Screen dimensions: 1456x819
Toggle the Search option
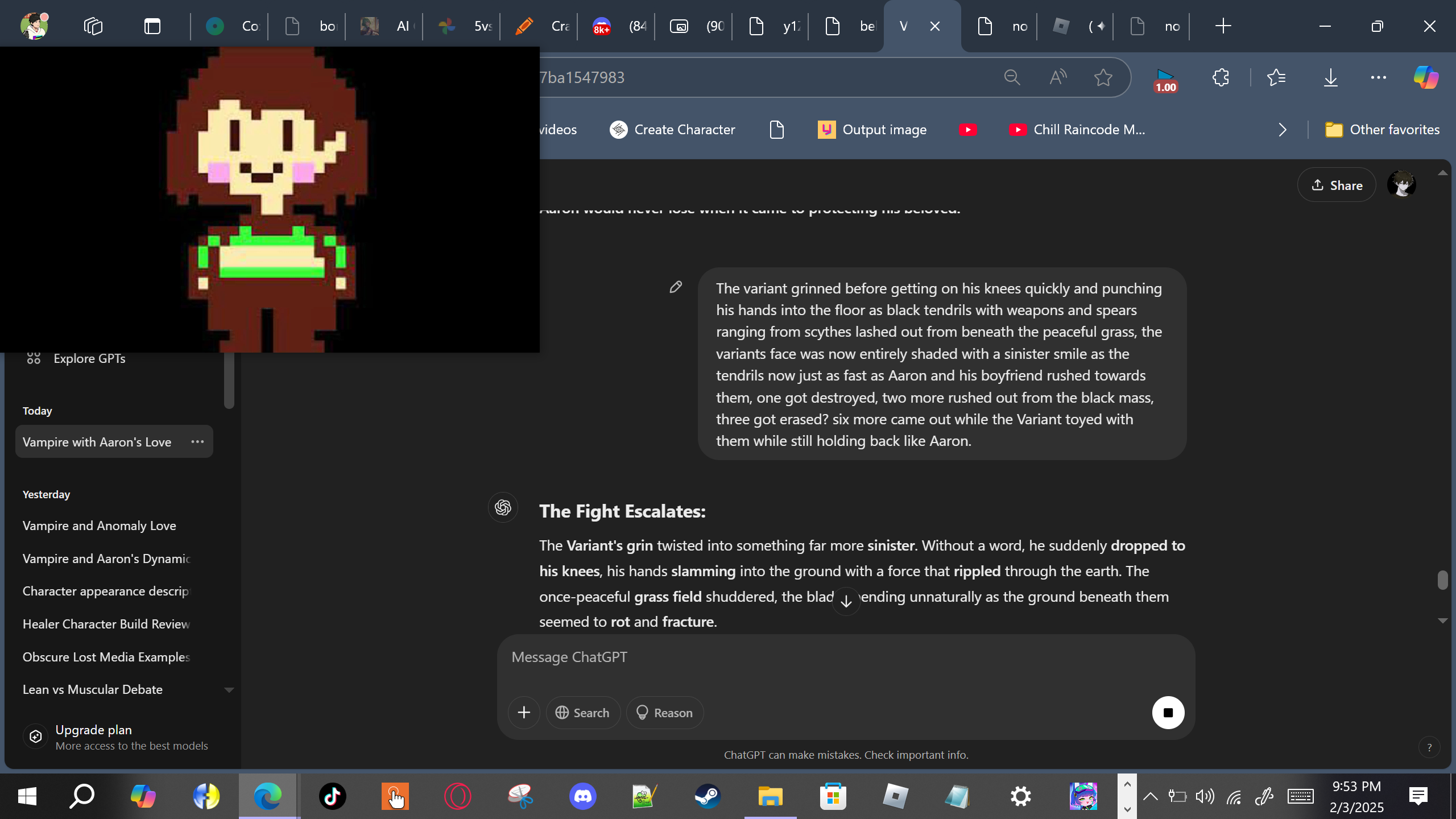[583, 713]
